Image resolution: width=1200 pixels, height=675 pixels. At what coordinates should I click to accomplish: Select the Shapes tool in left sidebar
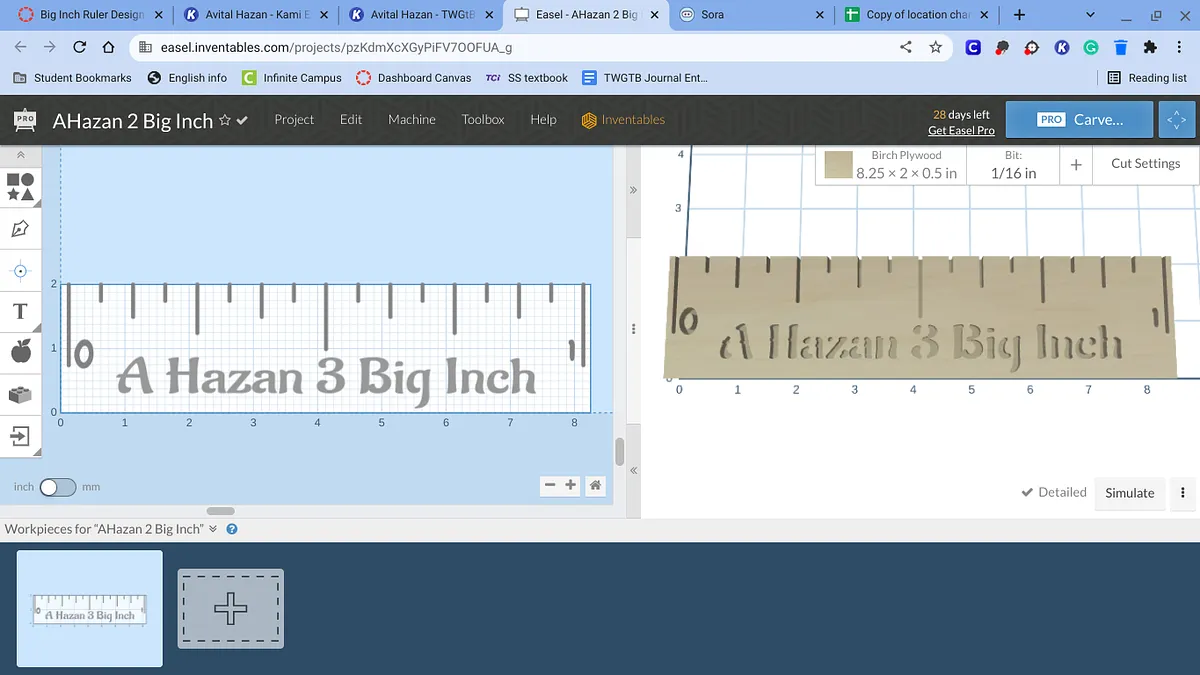[x=20, y=186]
